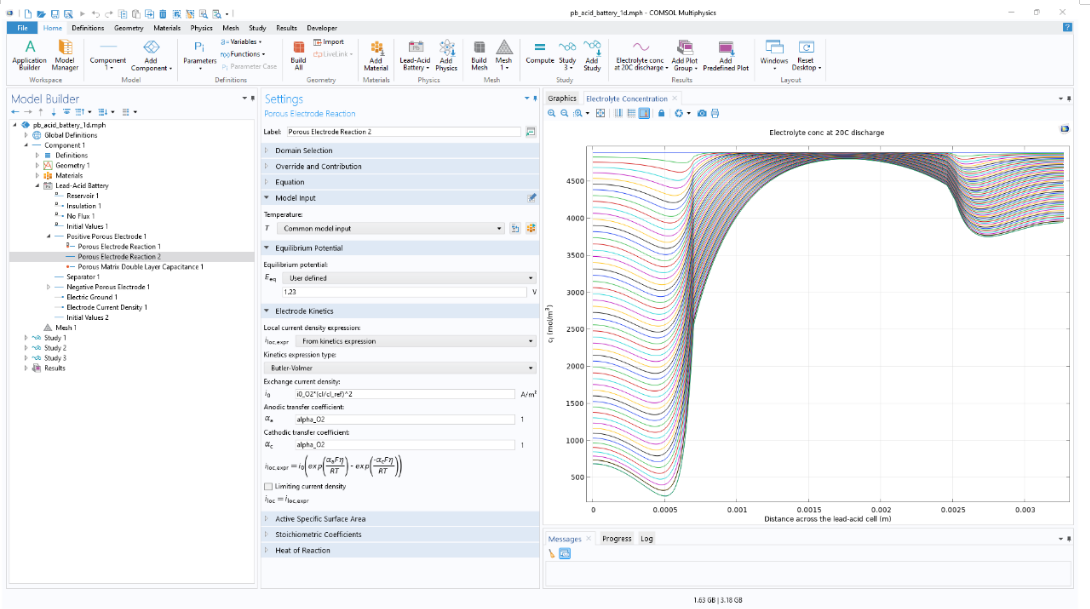The width and height of the screenshot is (1090, 609).
Task: Switch to the Graphics tab
Action: [x=562, y=99]
